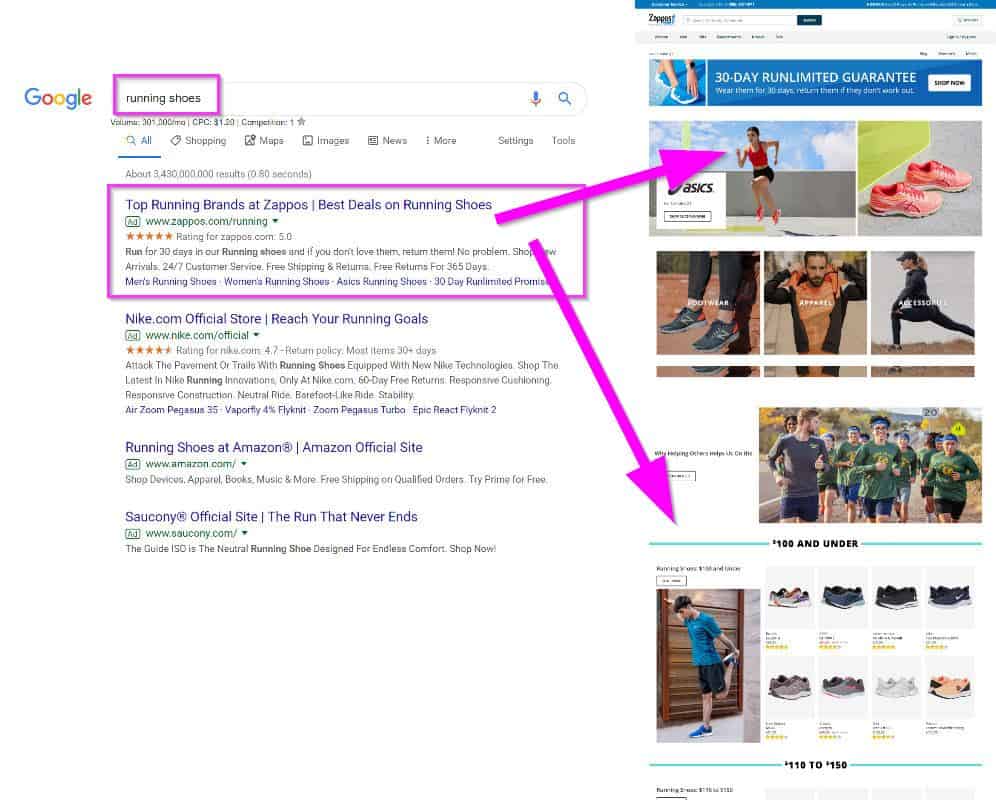Click the Zappos site search field

tap(739, 20)
